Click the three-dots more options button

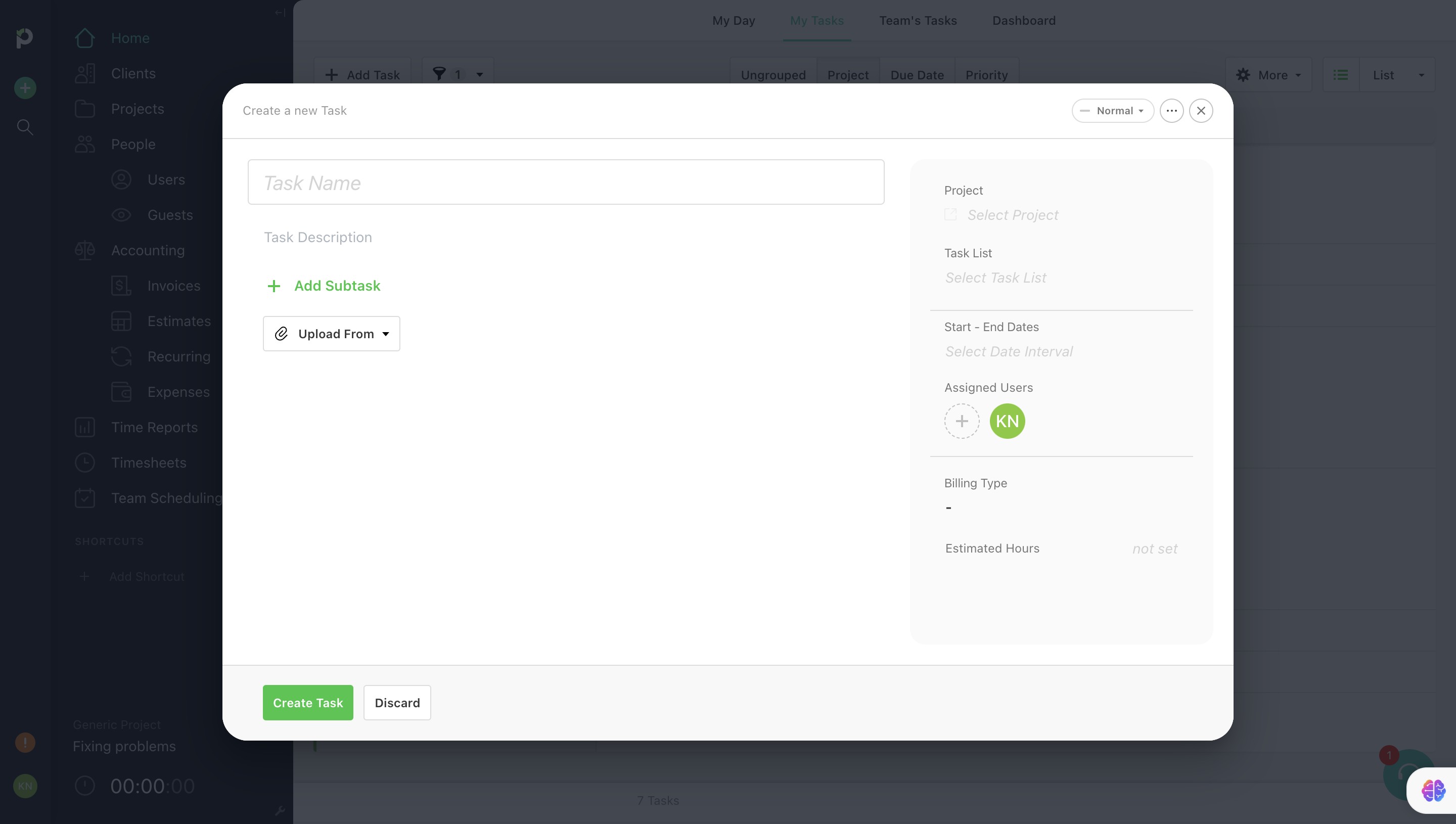pos(1171,111)
